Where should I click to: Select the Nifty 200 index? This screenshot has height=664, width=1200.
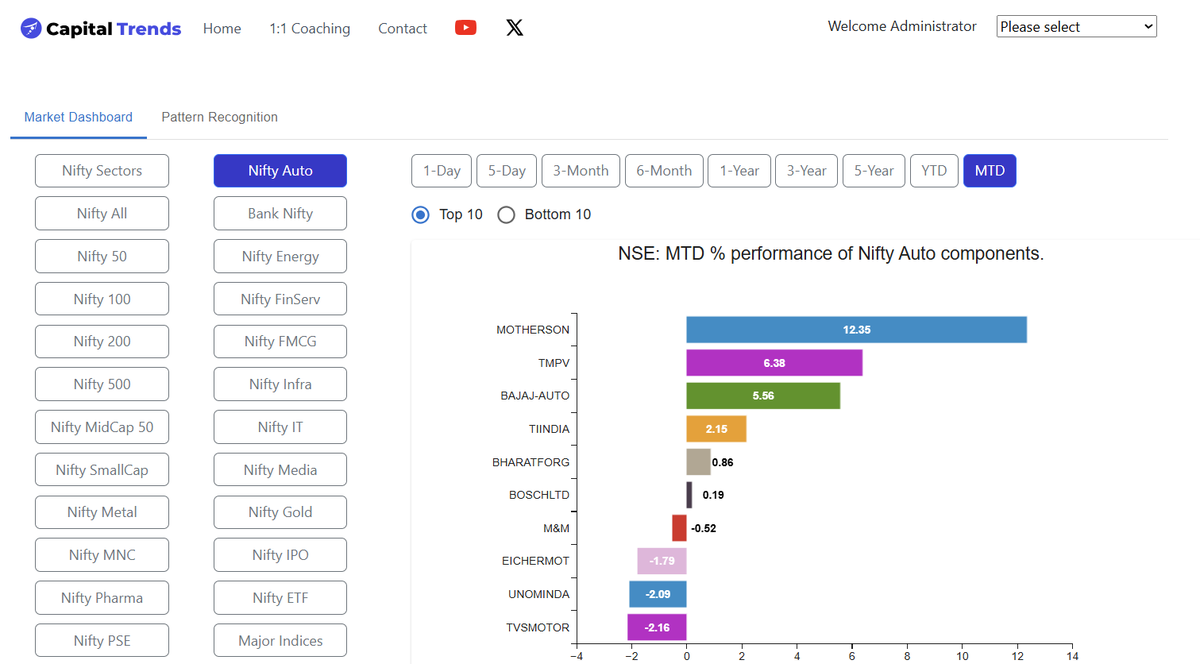[102, 341]
